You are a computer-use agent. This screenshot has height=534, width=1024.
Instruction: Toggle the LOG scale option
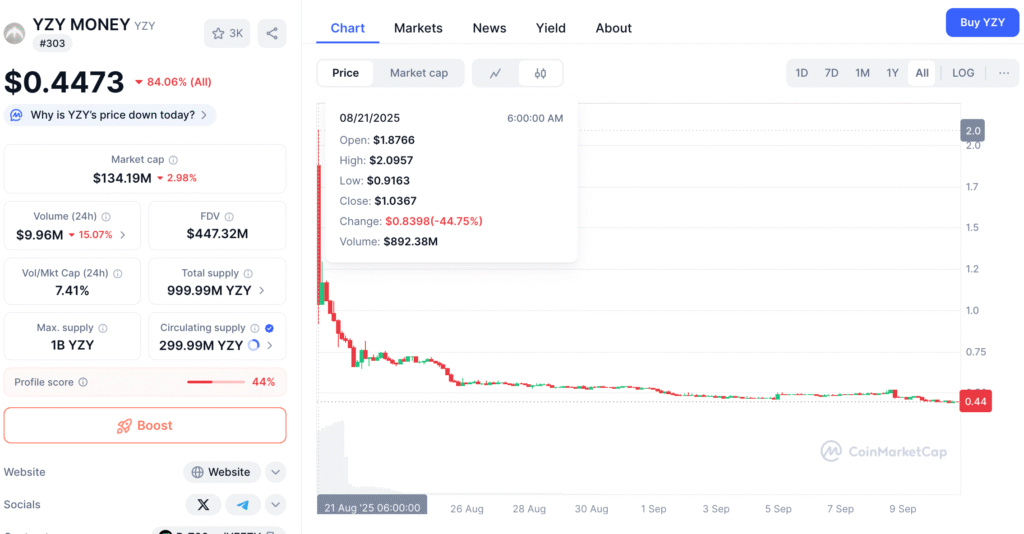(963, 73)
